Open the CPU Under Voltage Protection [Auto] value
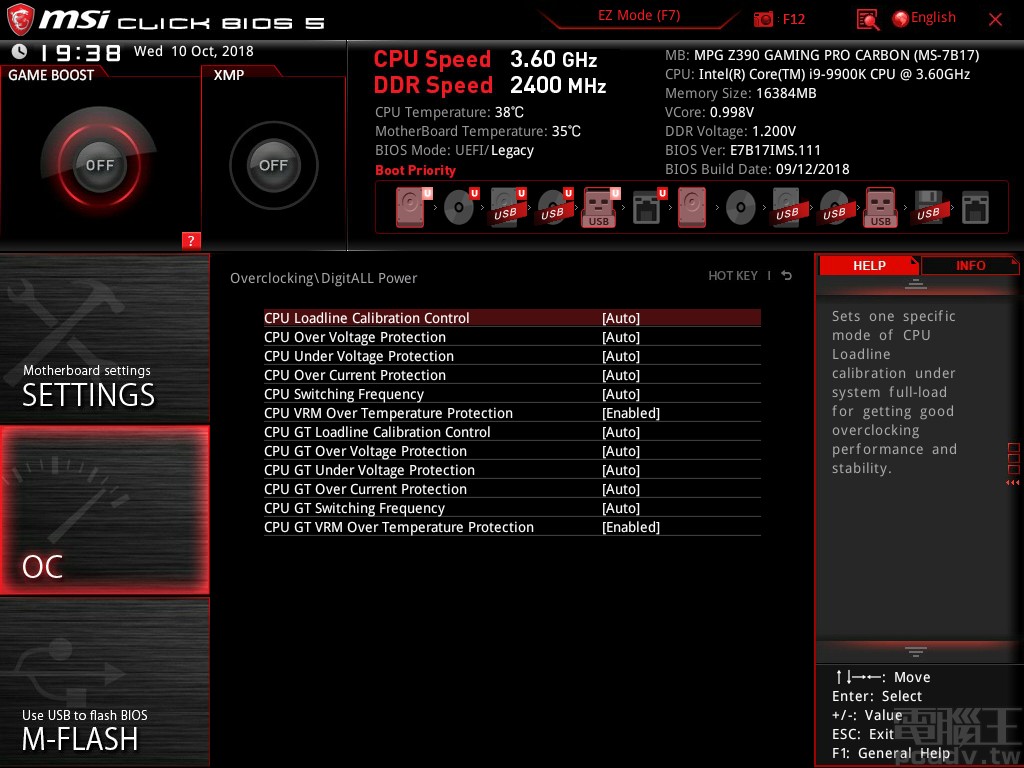Viewport: 1024px width, 768px height. 620,356
